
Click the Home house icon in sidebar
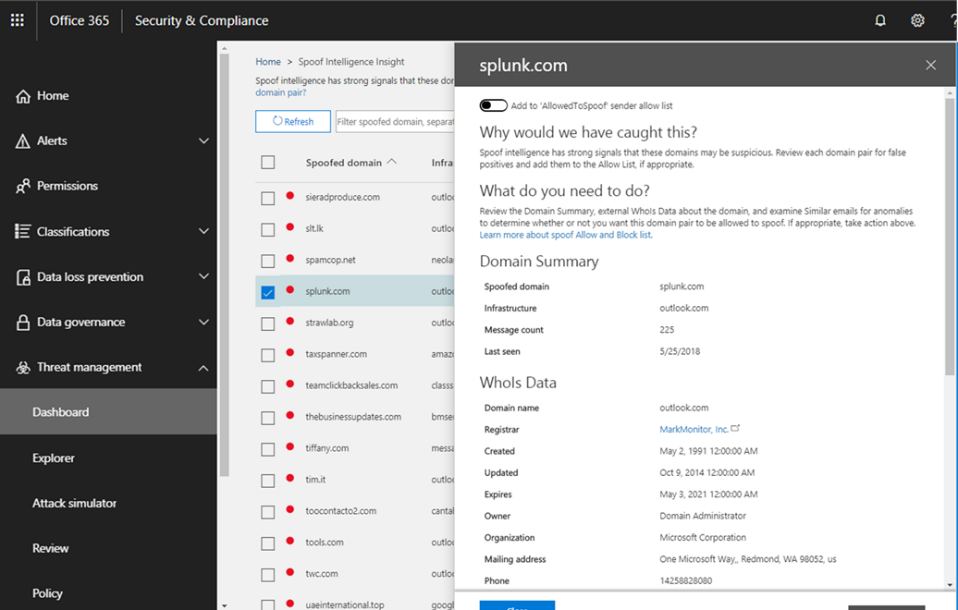click(x=23, y=96)
